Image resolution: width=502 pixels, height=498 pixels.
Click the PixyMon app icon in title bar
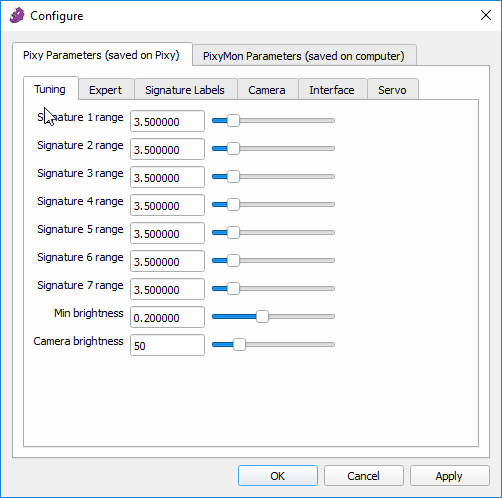pyautogui.click(x=17, y=16)
